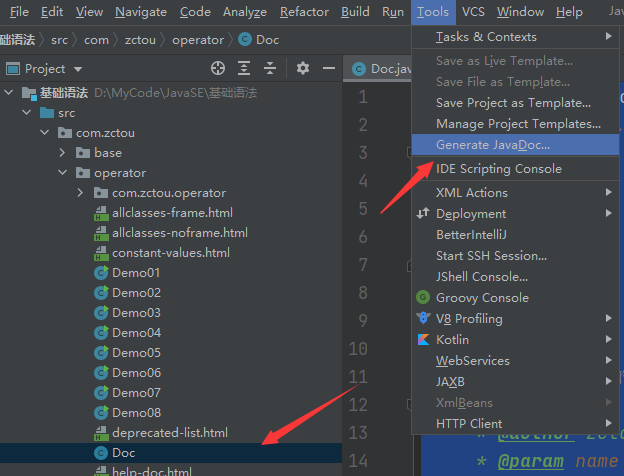Viewport: 624px width, 476px height.
Task: Click the Kotlin logo icon in menu
Action: coord(424,339)
